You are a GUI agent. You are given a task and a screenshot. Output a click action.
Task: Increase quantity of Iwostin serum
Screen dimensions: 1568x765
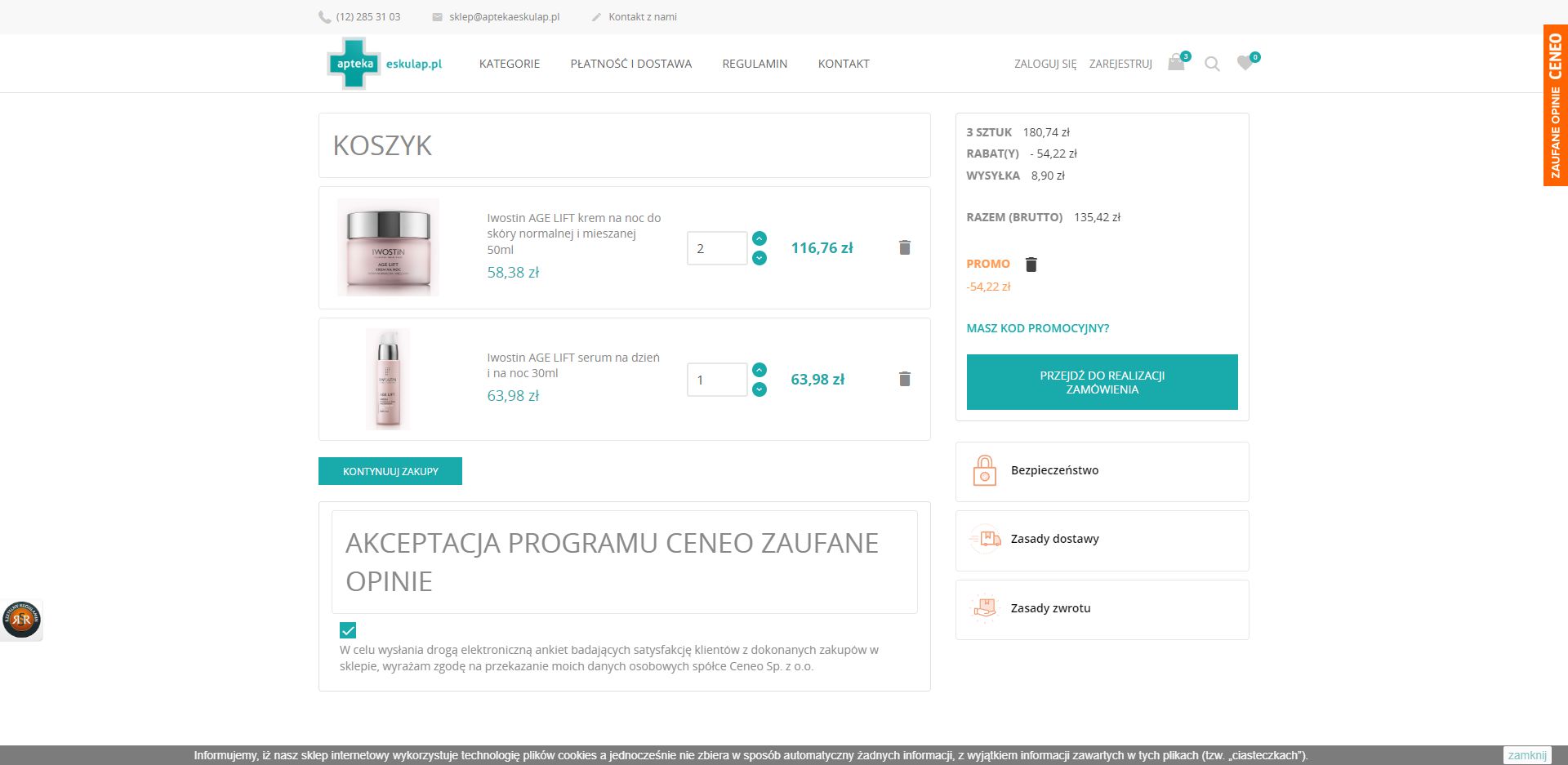coord(759,370)
